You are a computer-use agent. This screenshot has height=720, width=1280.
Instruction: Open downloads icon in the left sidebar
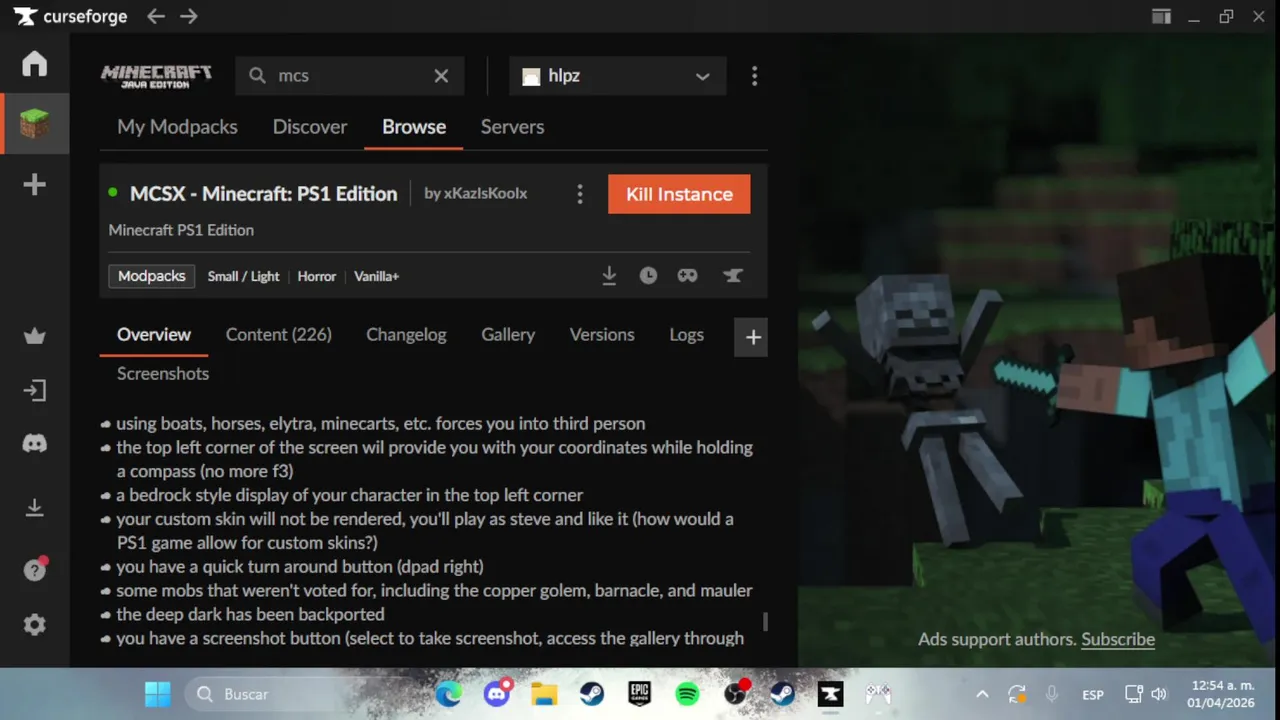tap(35, 508)
